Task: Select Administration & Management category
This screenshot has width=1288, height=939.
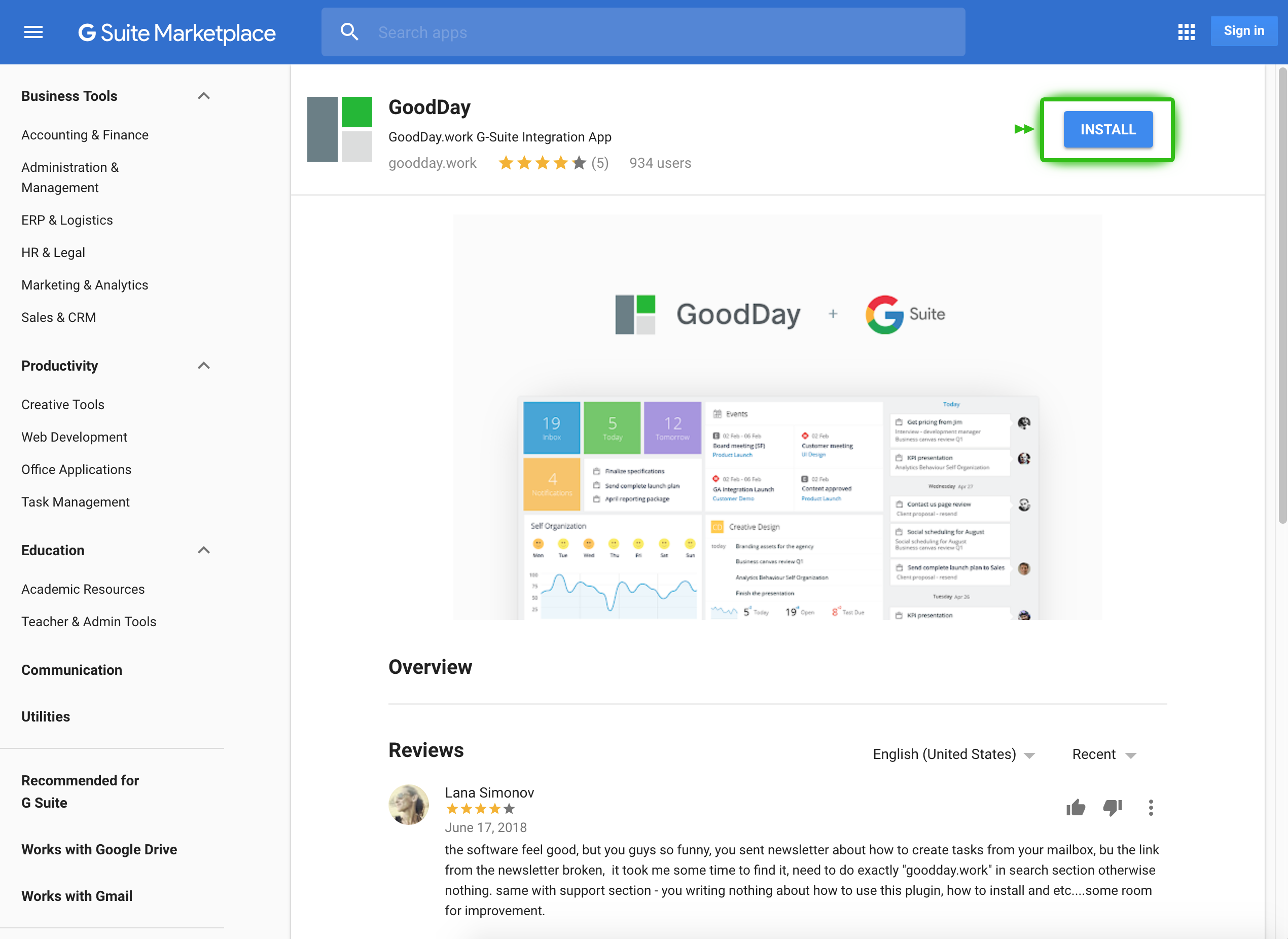Action: 70,177
